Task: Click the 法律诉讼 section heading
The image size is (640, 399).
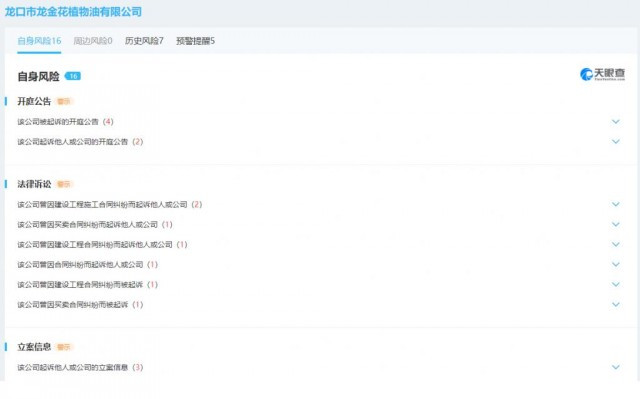Action: [34, 184]
